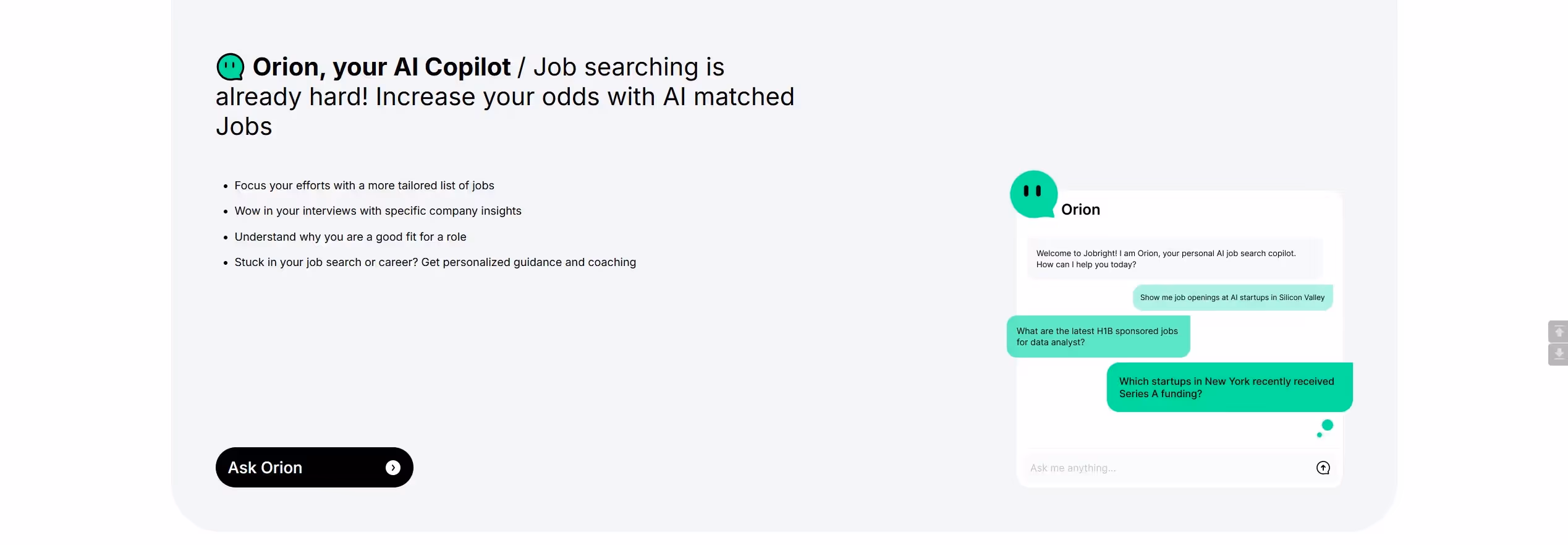1568x545 pixels.
Task: Click the page jump-down arrow button
Action: point(1558,354)
